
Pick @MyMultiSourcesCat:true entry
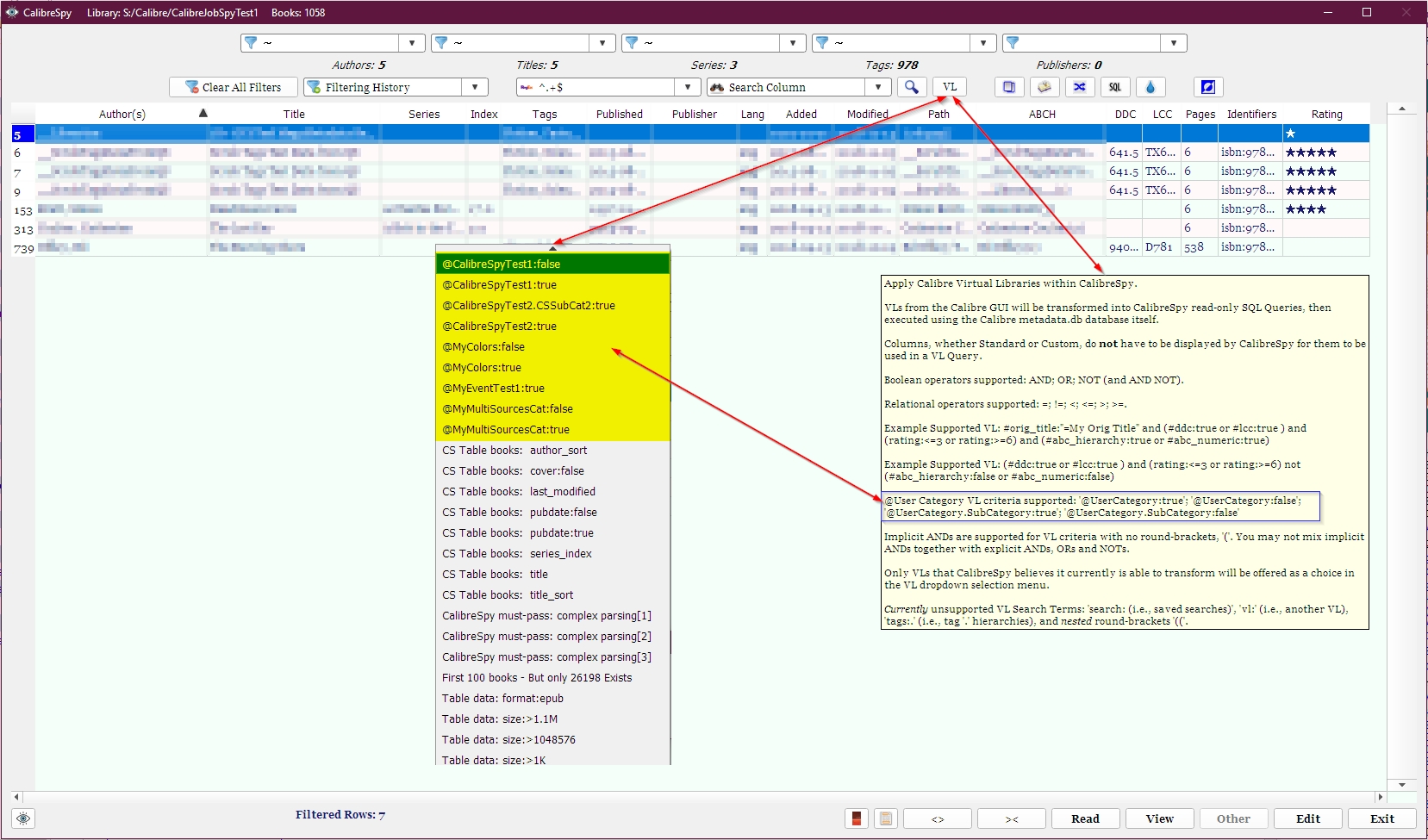pos(553,430)
